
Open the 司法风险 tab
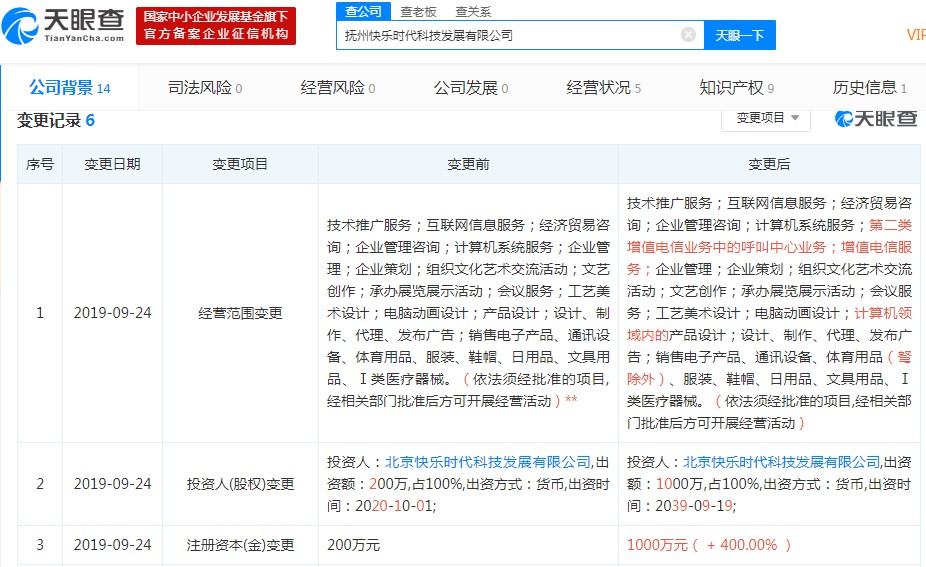[205, 88]
